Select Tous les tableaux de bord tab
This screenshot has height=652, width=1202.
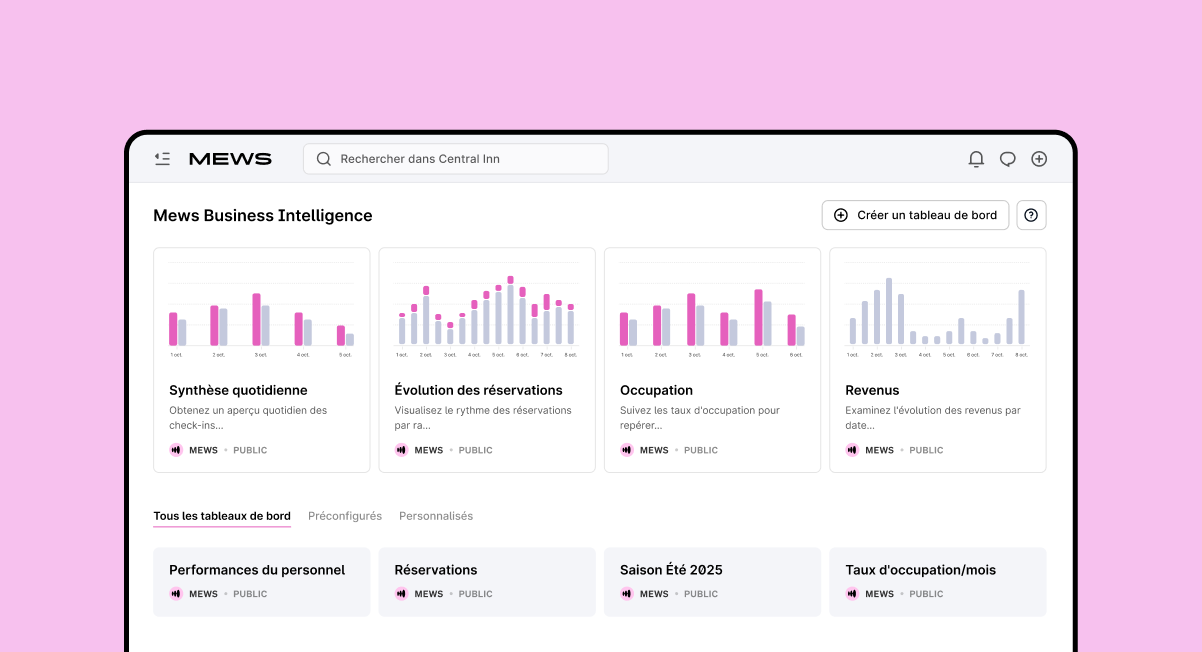[x=222, y=516]
